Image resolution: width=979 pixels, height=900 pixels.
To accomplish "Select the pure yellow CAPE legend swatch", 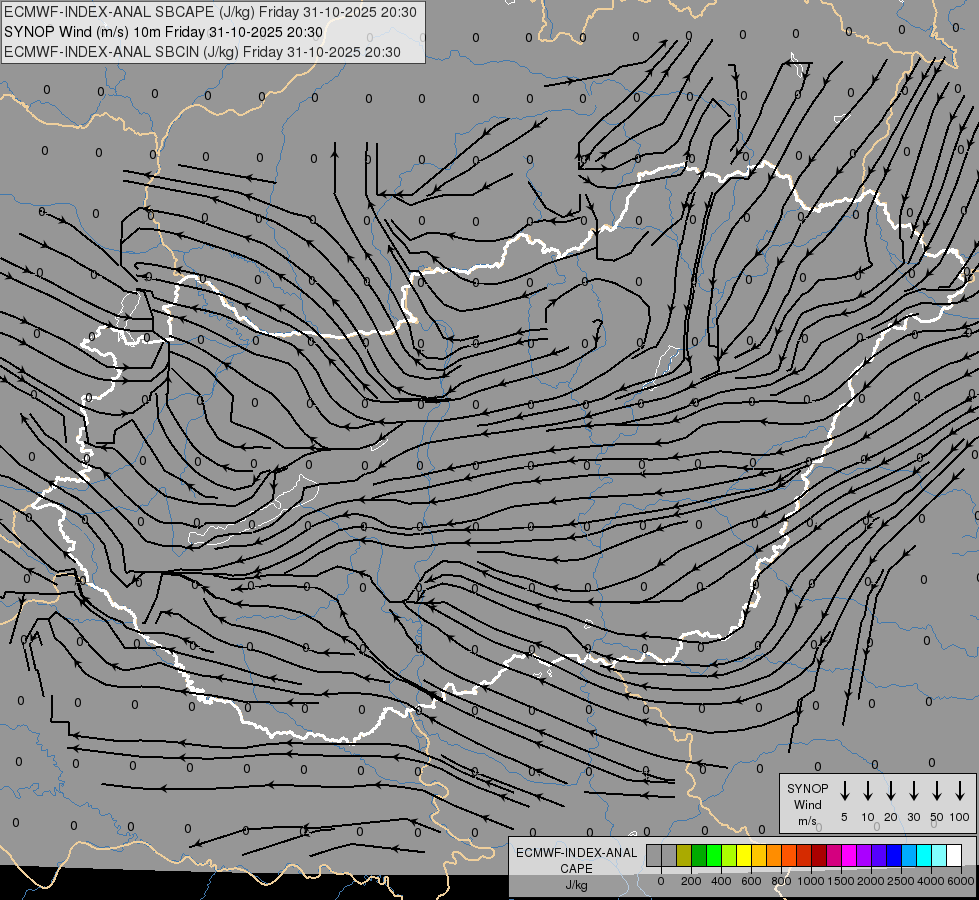I will click(744, 855).
